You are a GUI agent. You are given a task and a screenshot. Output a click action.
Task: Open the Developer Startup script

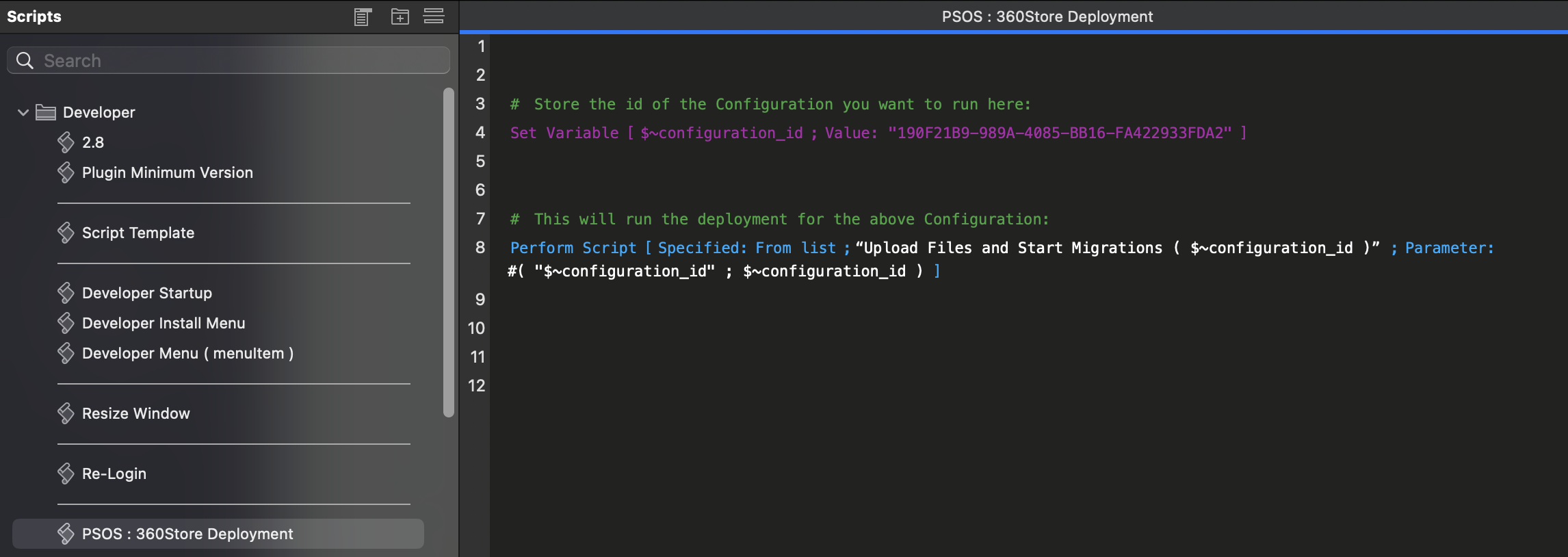pos(147,293)
